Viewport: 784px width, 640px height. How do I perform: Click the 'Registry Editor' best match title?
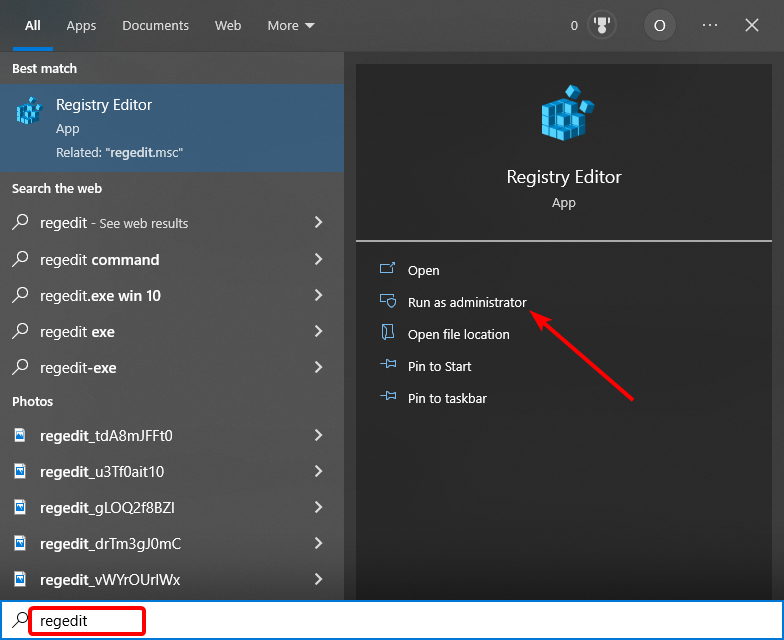[x=104, y=104]
